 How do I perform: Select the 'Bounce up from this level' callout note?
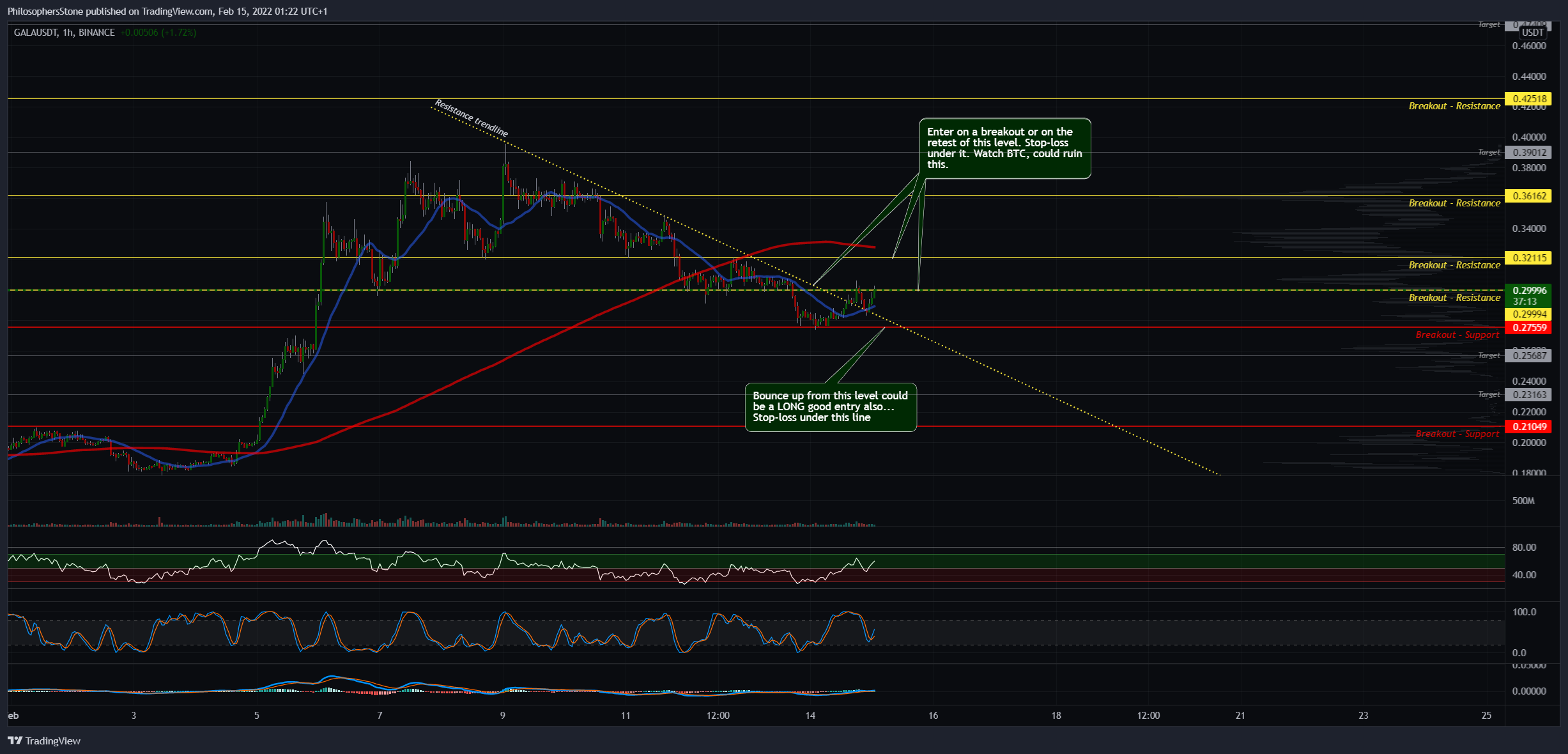[831, 407]
